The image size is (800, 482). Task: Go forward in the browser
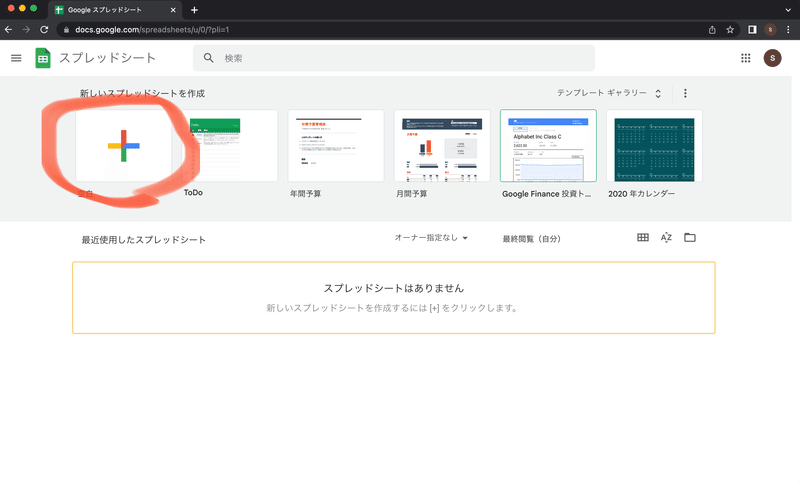tap(26, 30)
